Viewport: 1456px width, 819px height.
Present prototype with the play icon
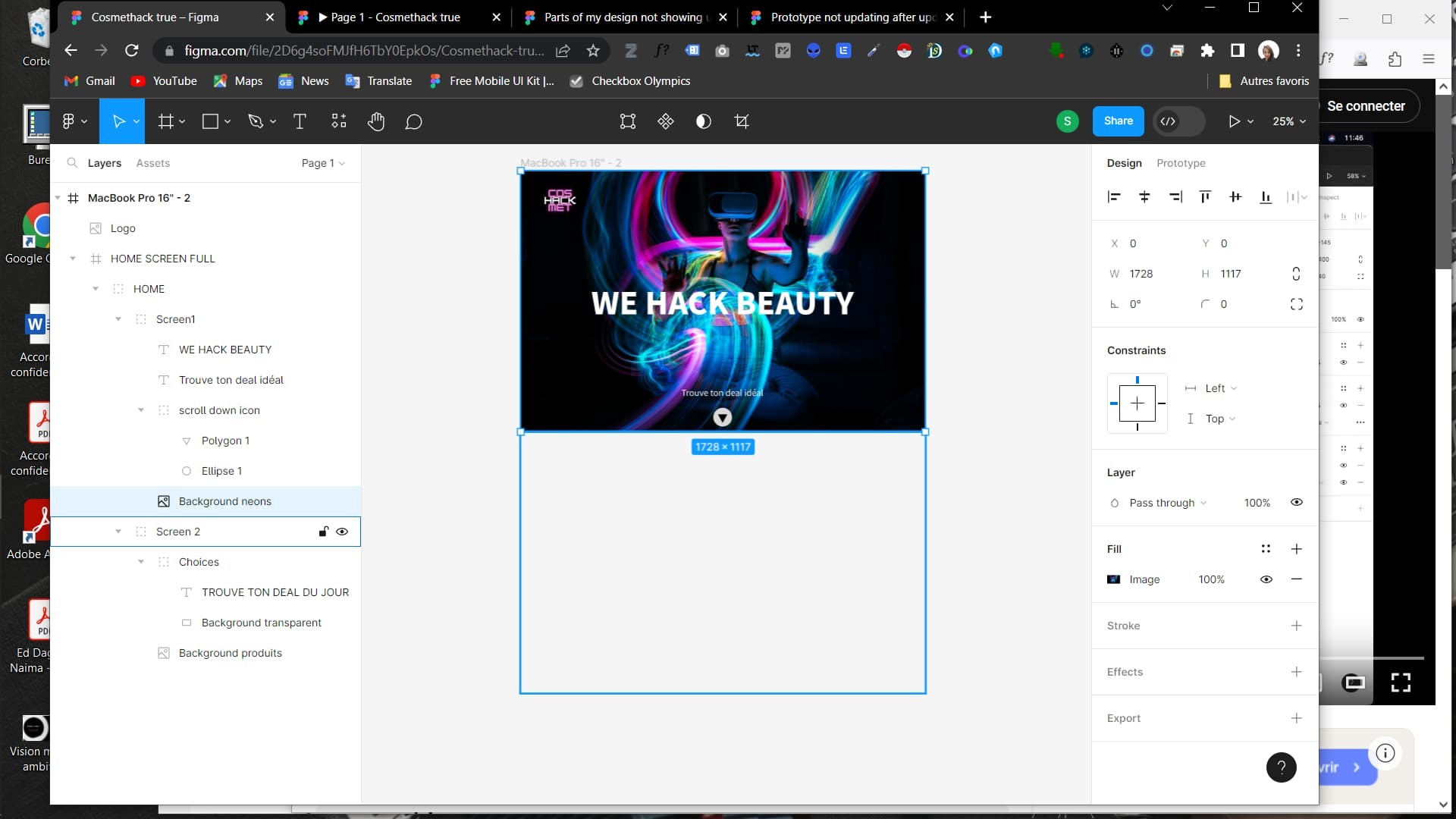click(x=1234, y=121)
